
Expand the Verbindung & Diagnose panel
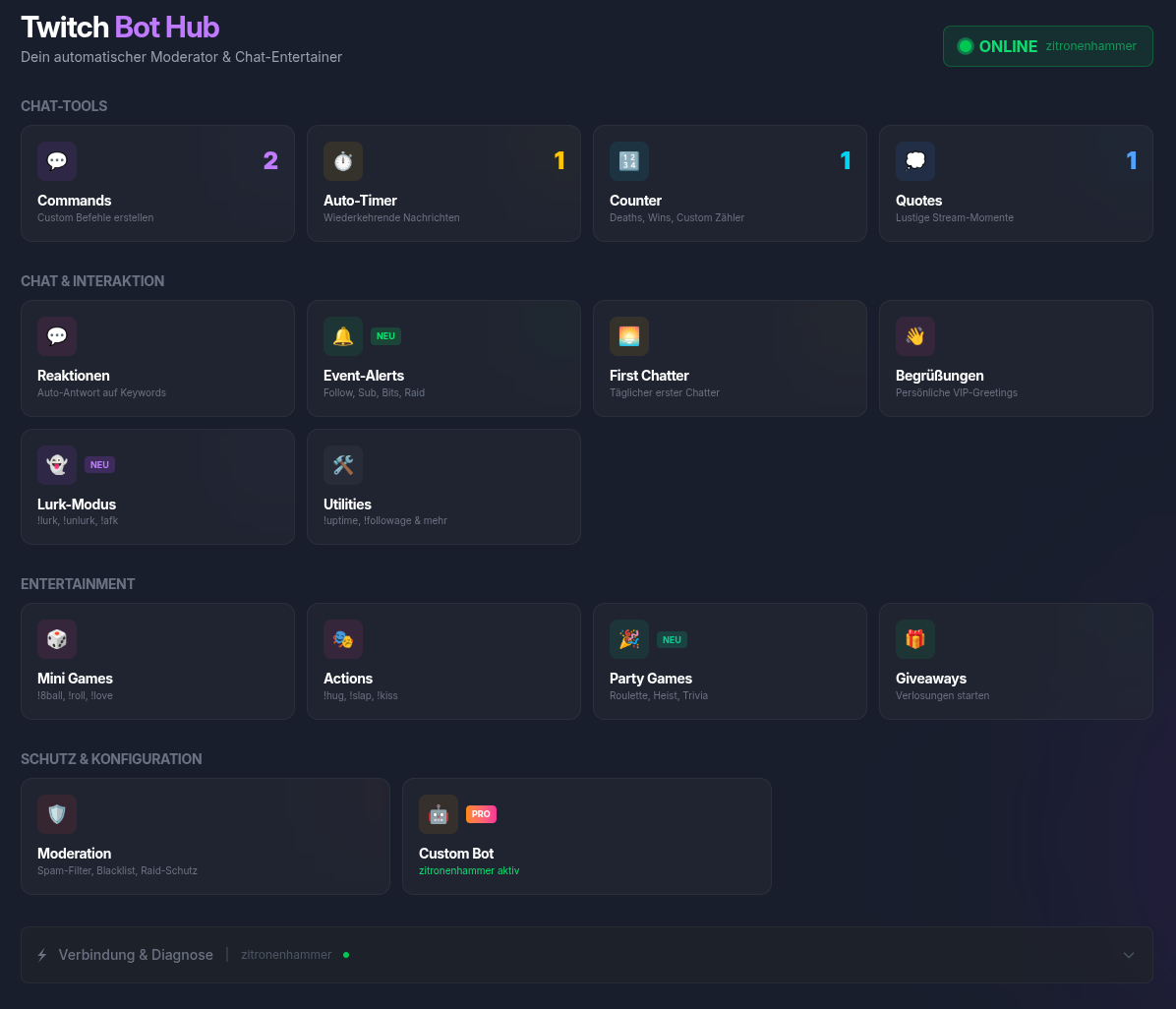(1129, 954)
